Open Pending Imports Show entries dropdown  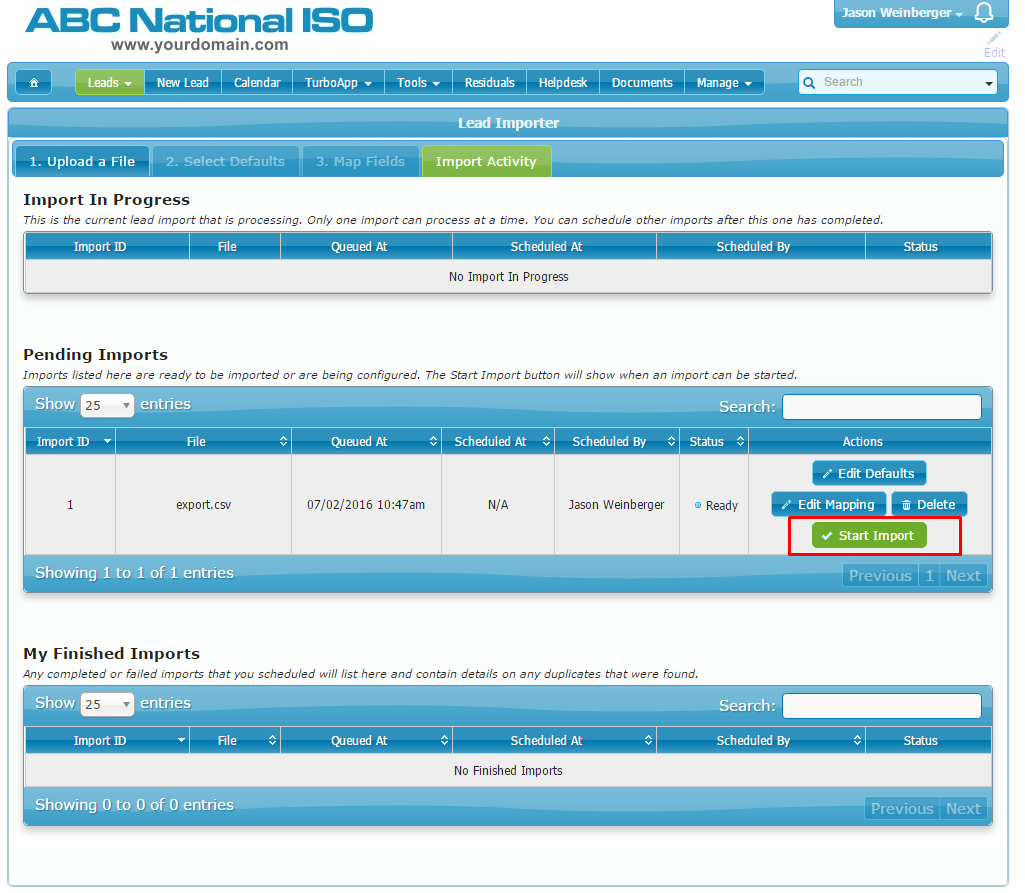point(108,405)
